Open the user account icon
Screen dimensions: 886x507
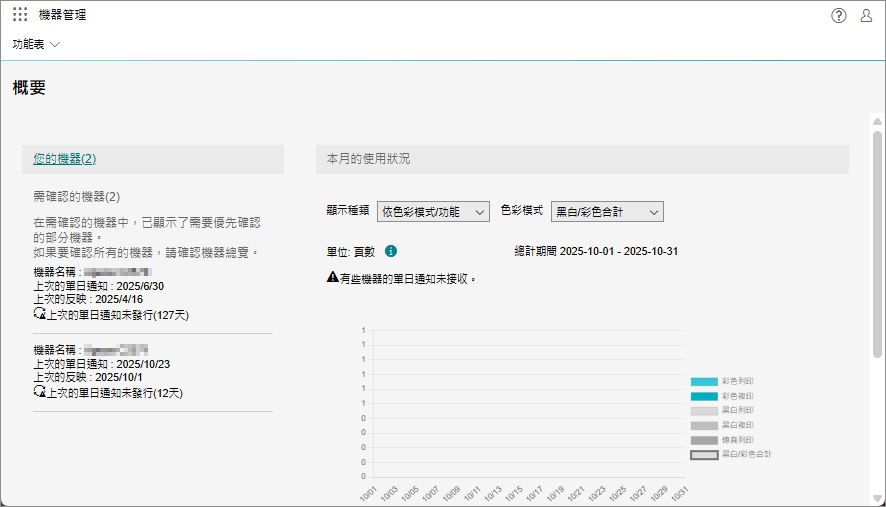[867, 15]
